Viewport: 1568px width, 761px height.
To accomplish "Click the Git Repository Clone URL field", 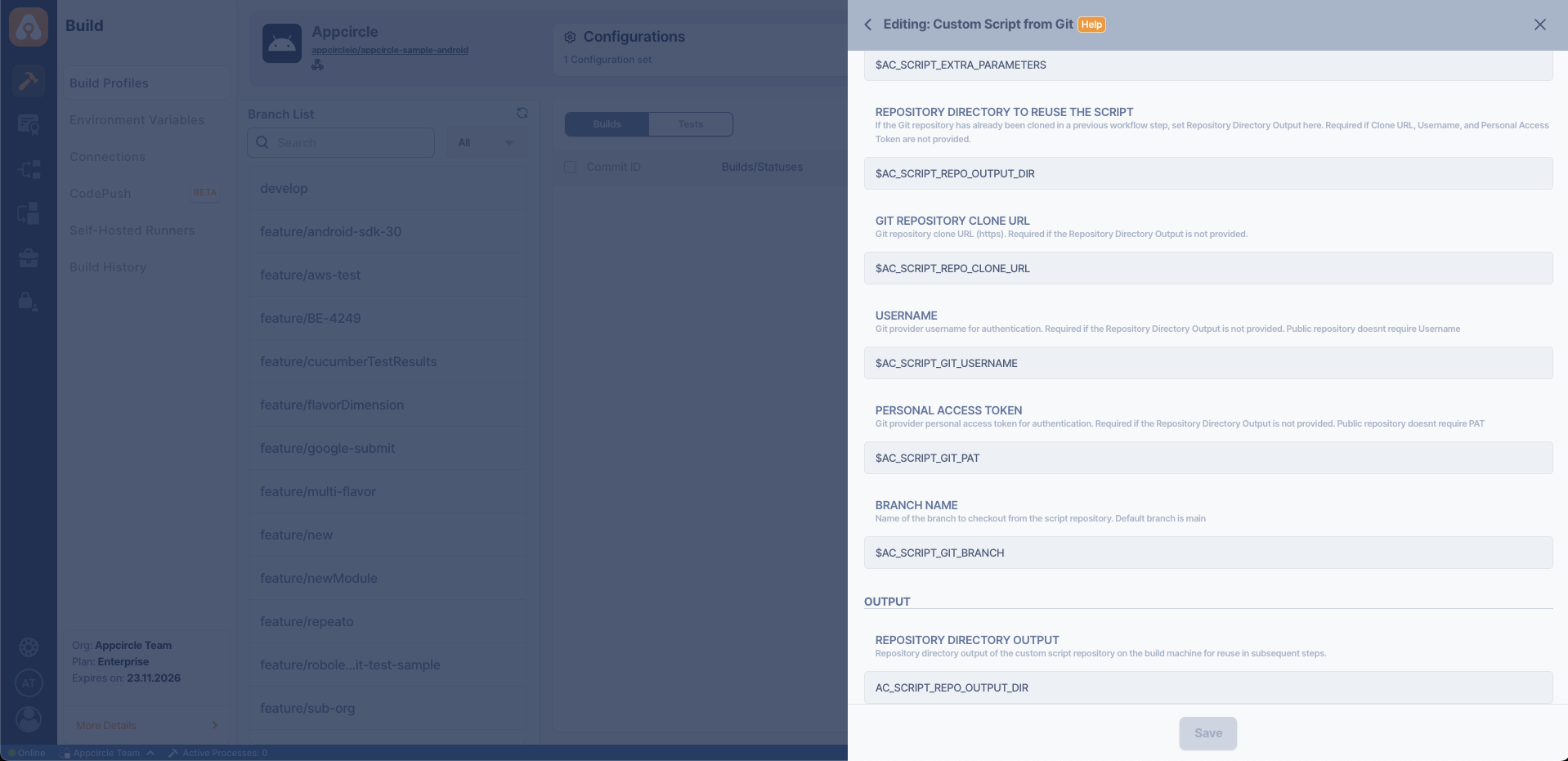I will coord(1207,268).
